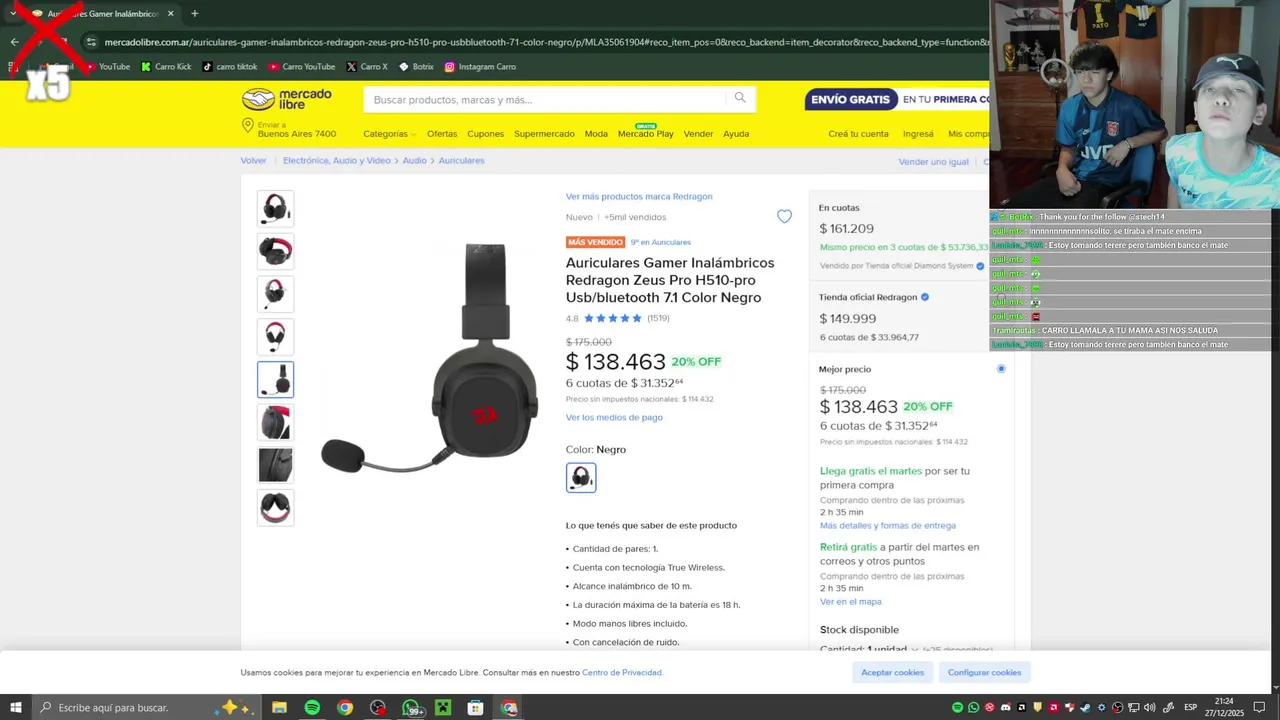Open the Ayuda menu item
Screen dimensions: 1280x720
(x=736, y=134)
